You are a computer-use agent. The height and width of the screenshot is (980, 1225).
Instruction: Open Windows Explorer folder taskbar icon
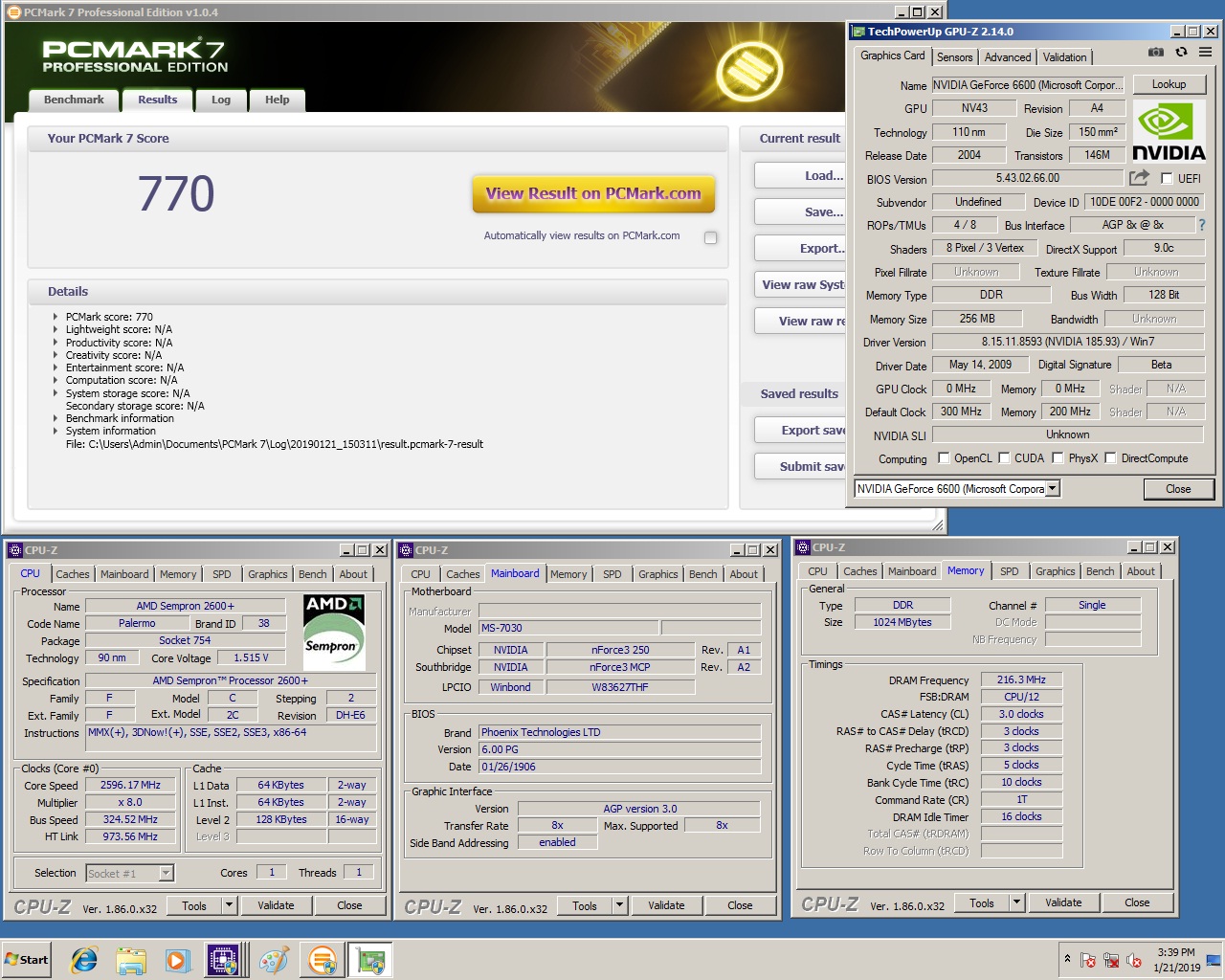coord(131,960)
